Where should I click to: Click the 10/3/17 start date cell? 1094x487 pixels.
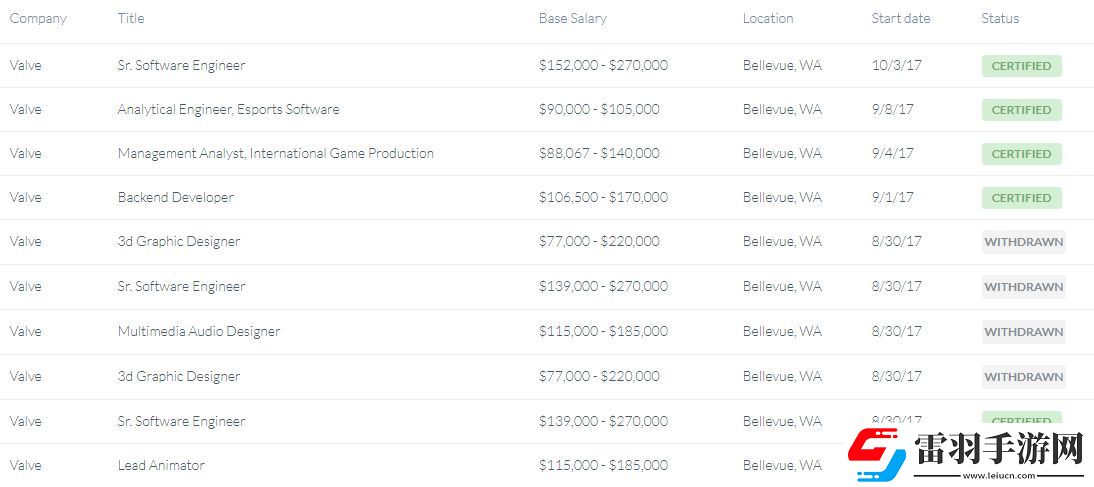[x=897, y=66]
